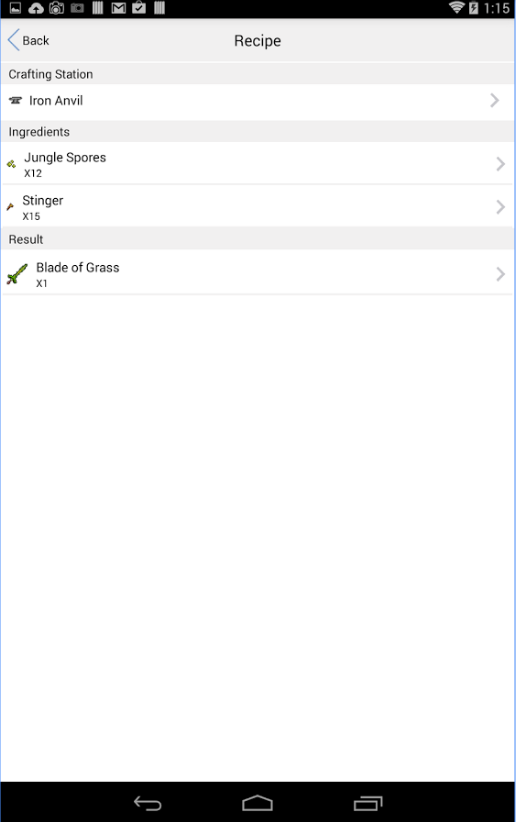Open Stinger row chevron

pos(500,207)
